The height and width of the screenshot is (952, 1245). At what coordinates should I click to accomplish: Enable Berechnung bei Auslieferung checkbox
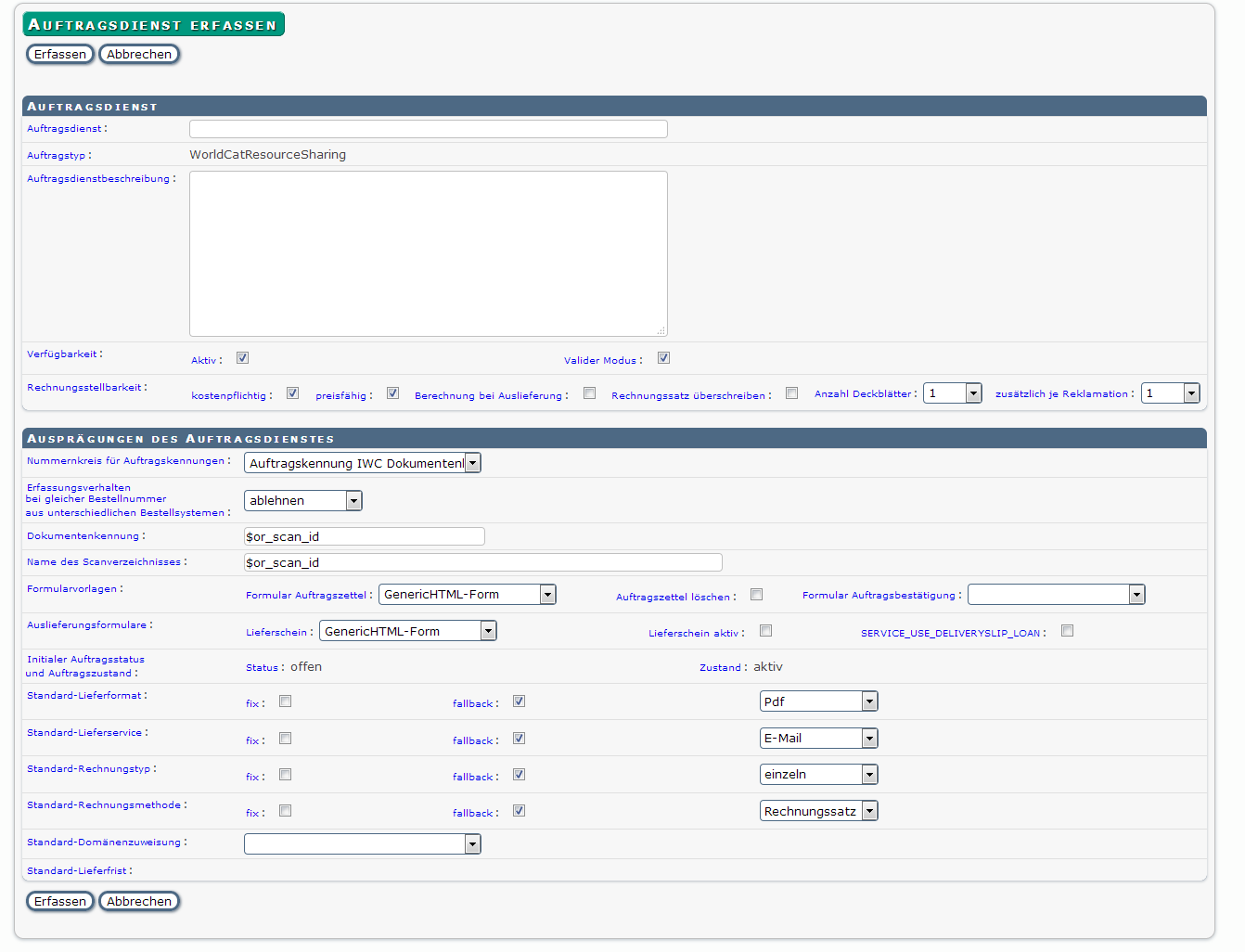(x=589, y=393)
